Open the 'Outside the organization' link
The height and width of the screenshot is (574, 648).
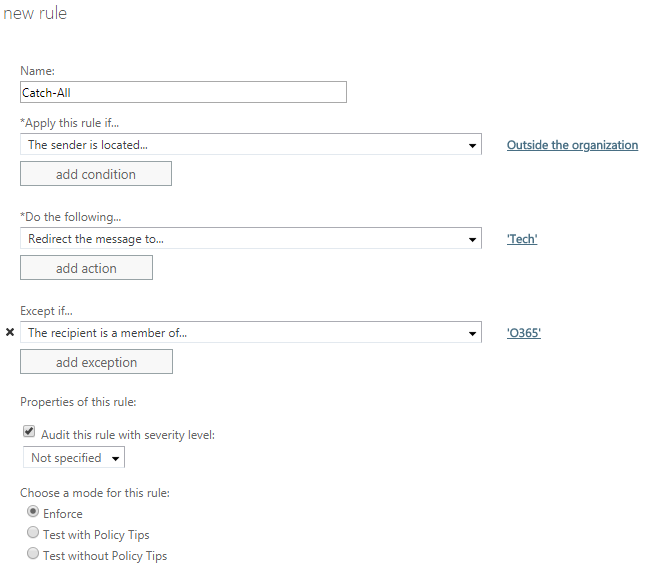(x=572, y=145)
